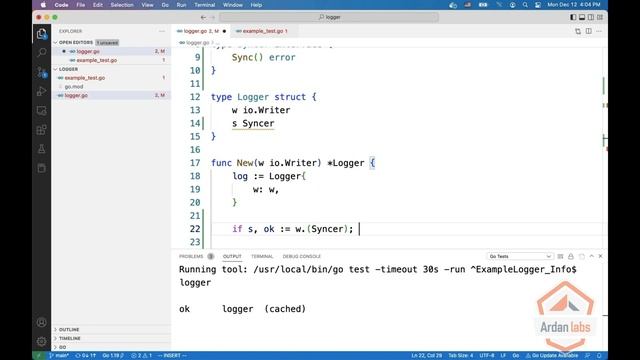Image resolution: width=640 pixels, height=360 pixels.
Task: Click the editor overview ruler scrollbar
Action: click(605, 148)
